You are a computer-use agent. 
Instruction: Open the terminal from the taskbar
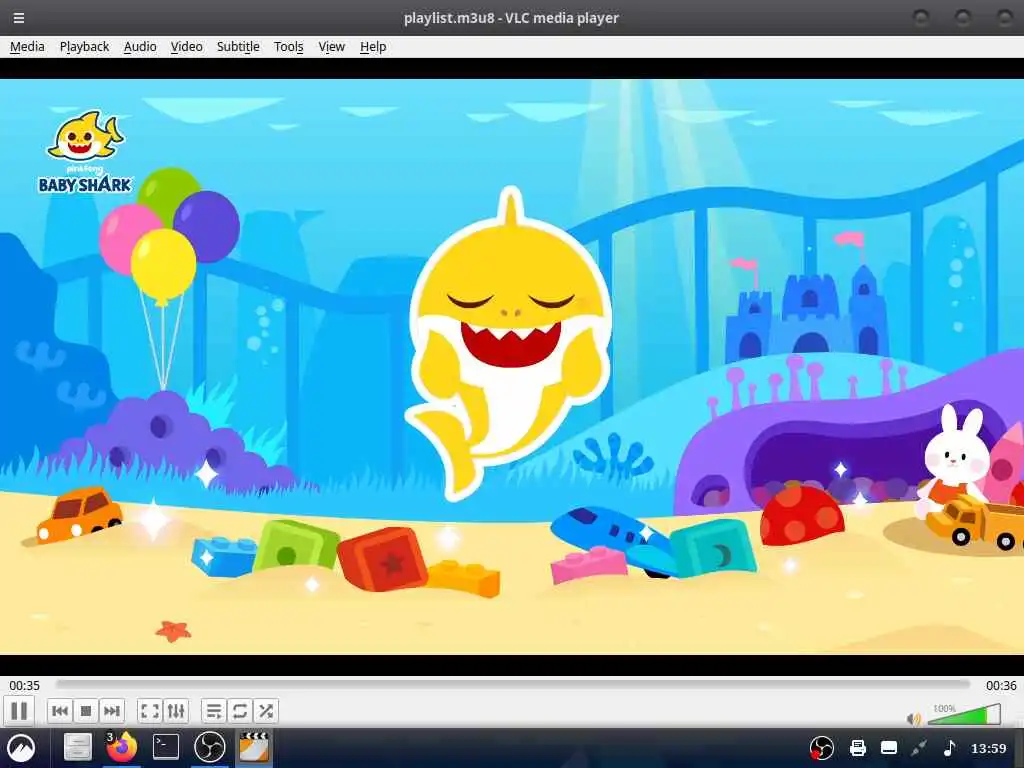166,747
